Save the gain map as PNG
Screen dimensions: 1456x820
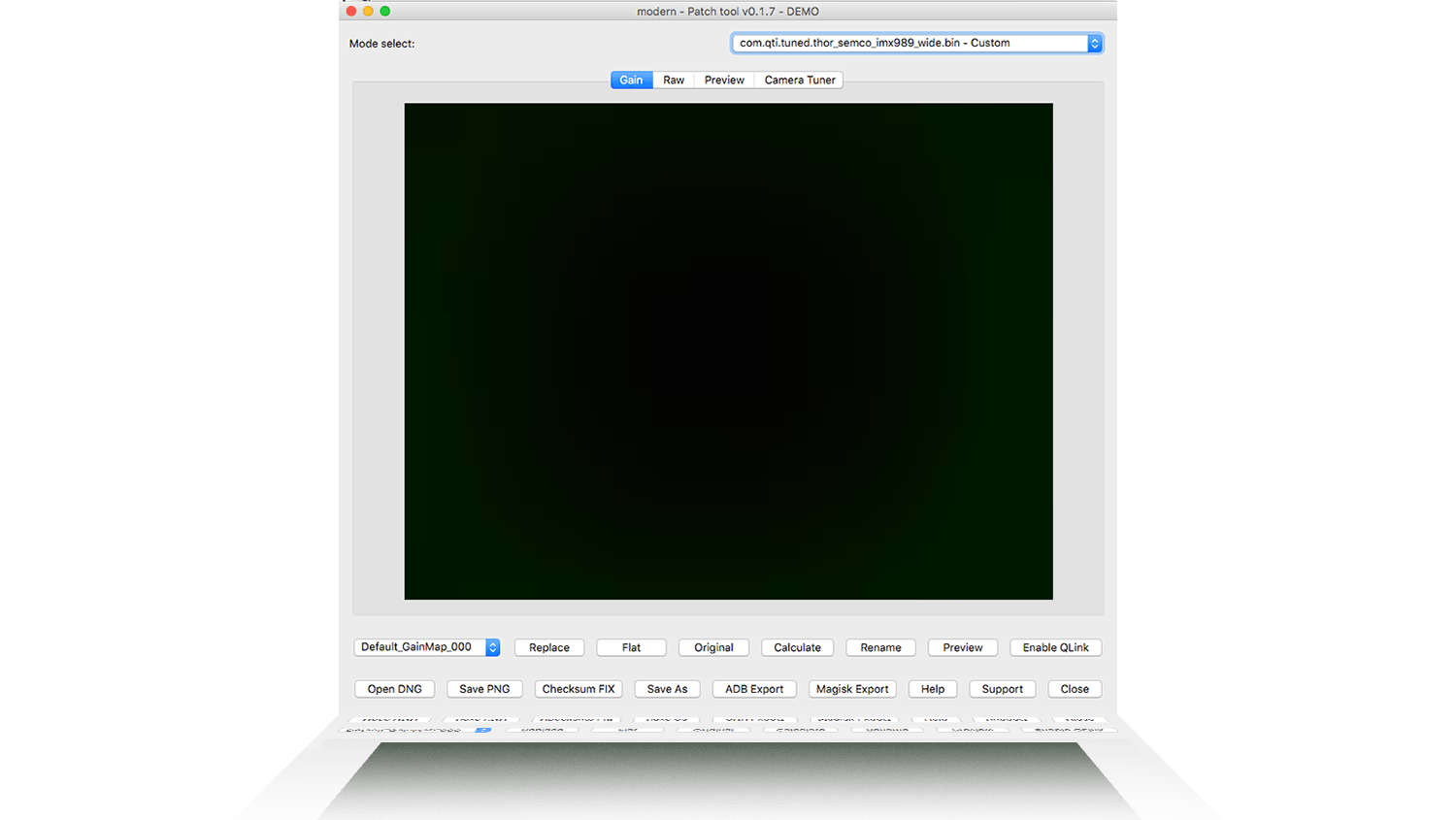pyautogui.click(x=484, y=689)
